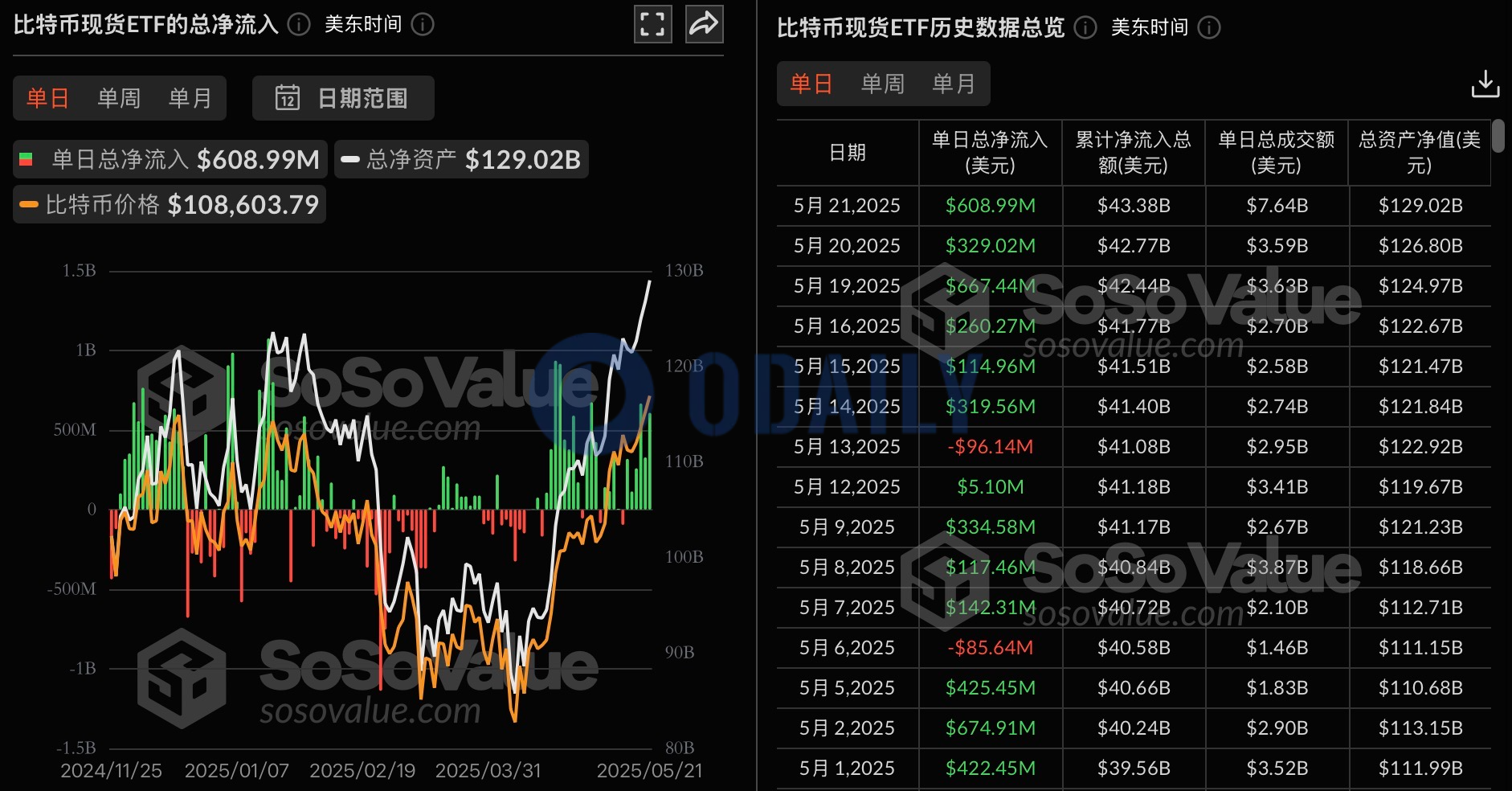Click the $667.44M inflow value for May 19

coord(991,286)
